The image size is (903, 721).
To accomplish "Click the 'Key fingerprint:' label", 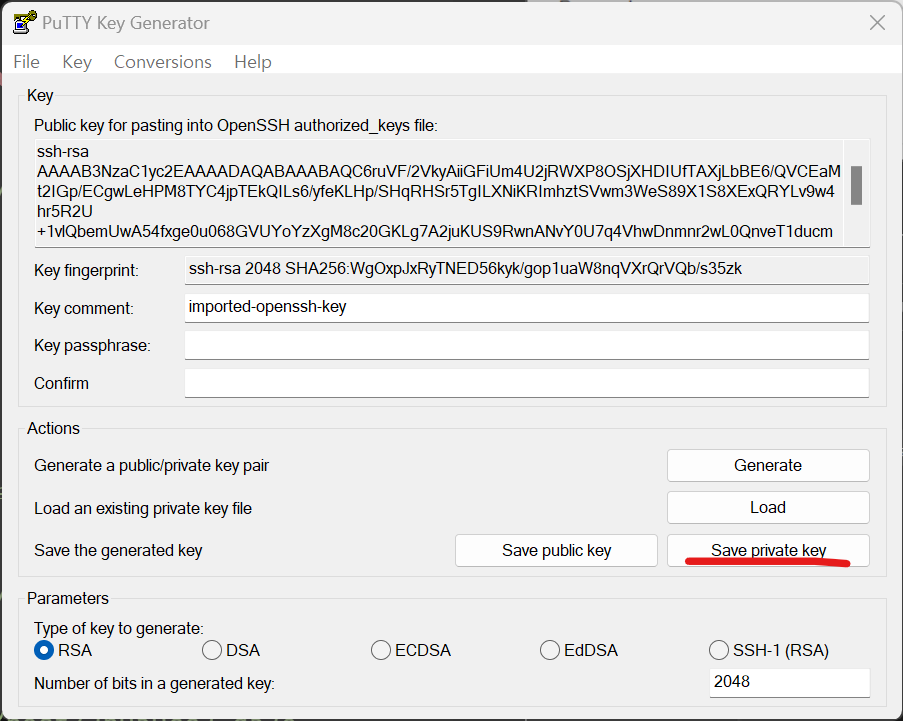I will pyautogui.click(x=86, y=271).
